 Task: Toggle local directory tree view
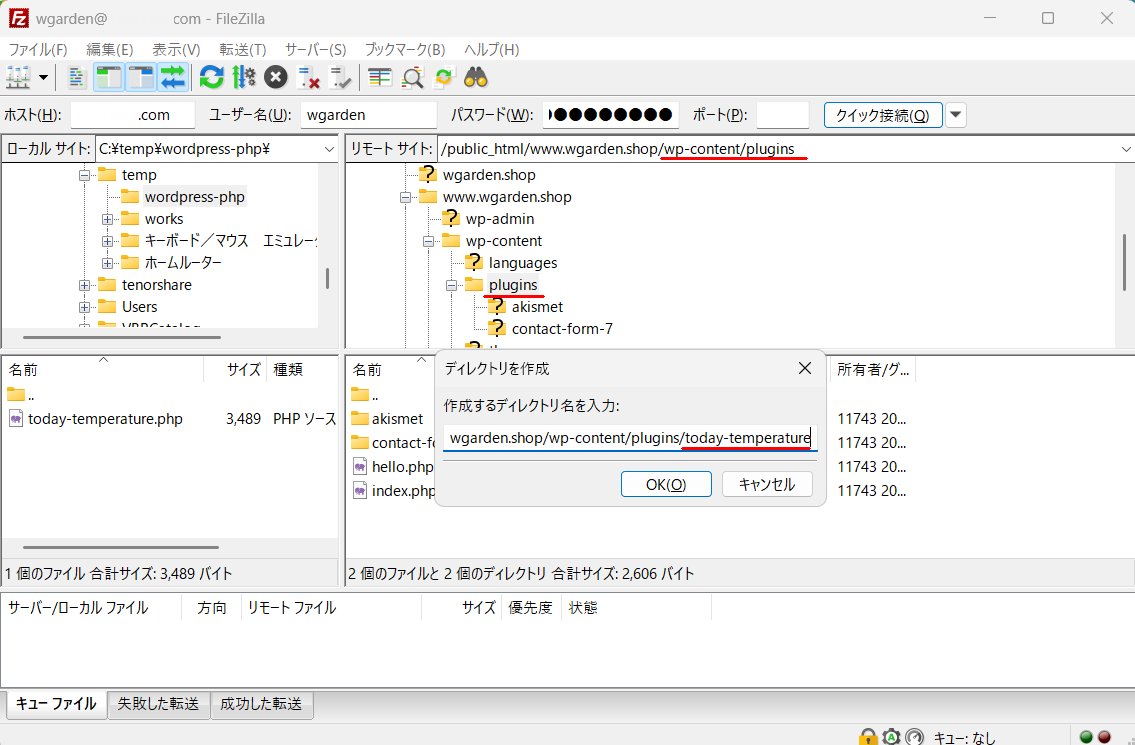(108, 77)
